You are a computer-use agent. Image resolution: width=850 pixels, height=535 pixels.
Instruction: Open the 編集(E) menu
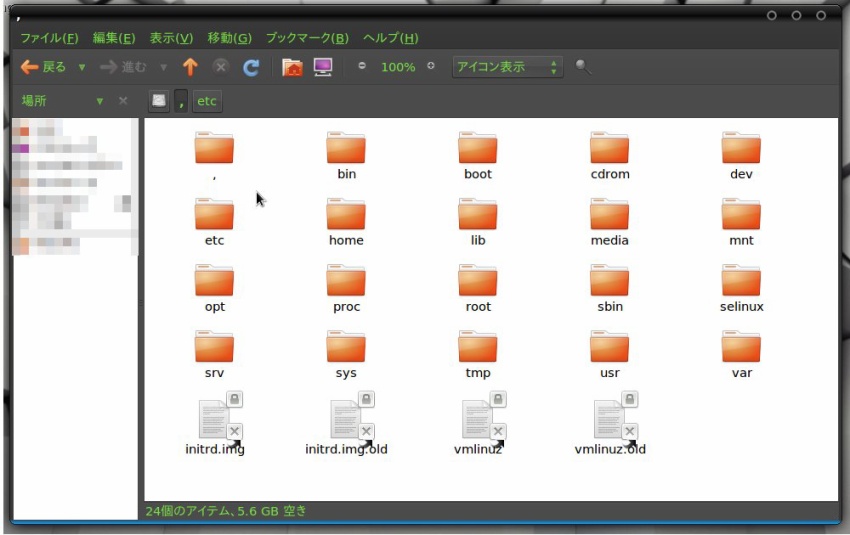(114, 38)
